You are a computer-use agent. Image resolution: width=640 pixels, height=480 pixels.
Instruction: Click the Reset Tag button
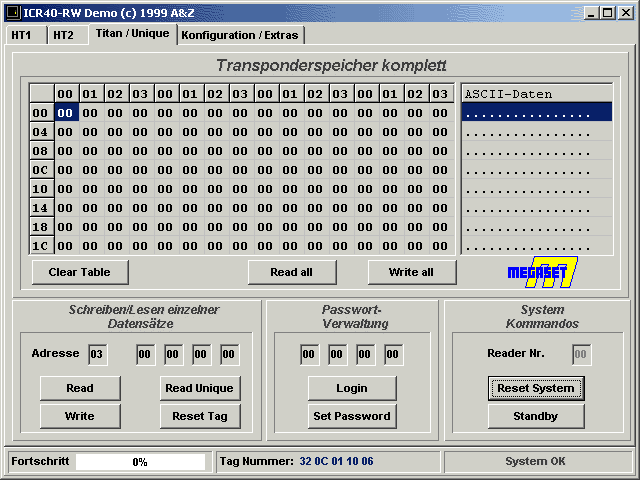pyautogui.click(x=200, y=416)
